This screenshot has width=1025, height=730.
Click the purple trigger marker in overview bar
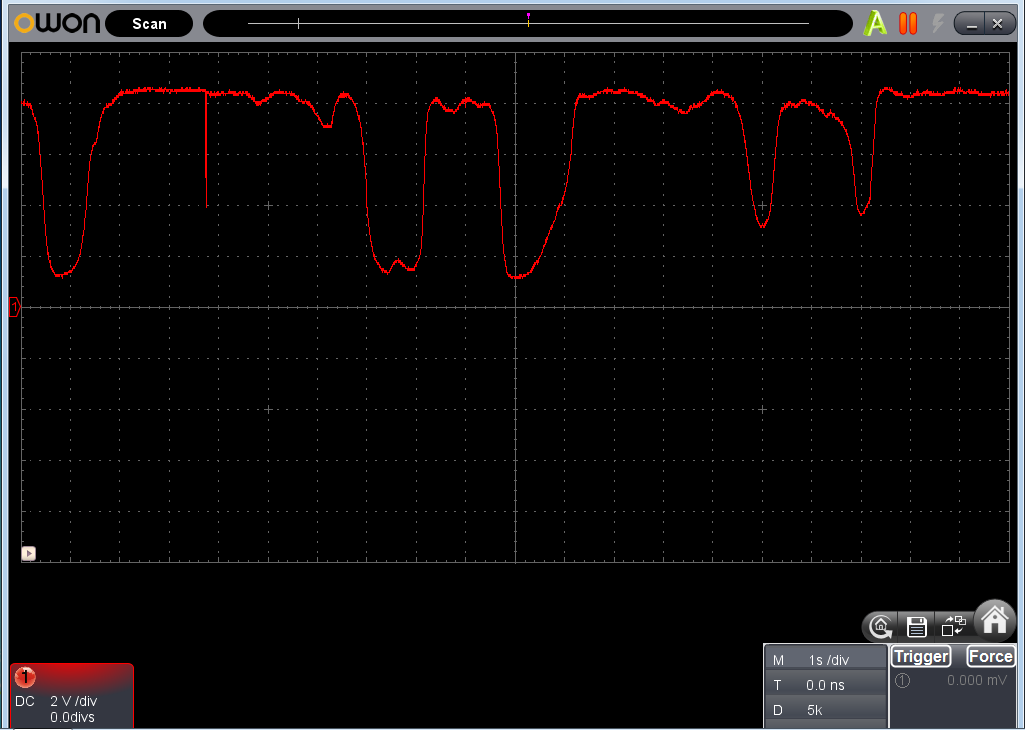(x=528, y=18)
